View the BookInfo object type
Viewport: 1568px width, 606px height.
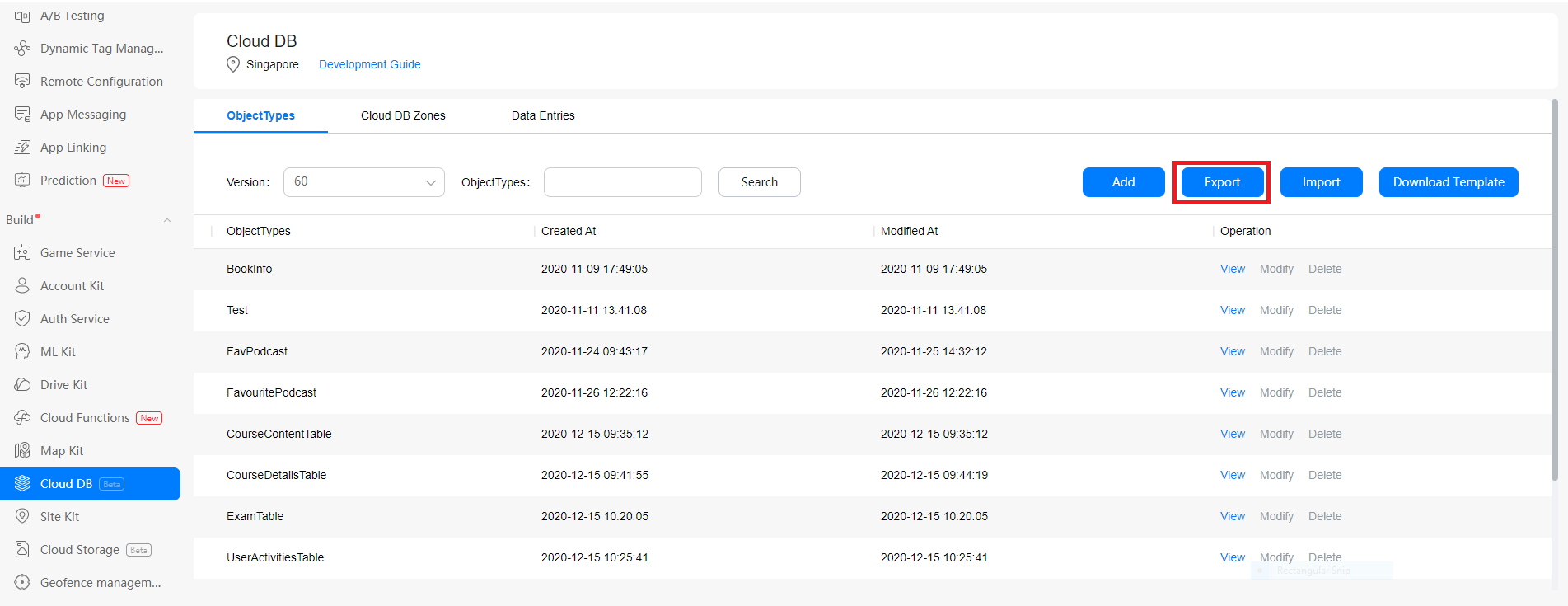(1232, 269)
